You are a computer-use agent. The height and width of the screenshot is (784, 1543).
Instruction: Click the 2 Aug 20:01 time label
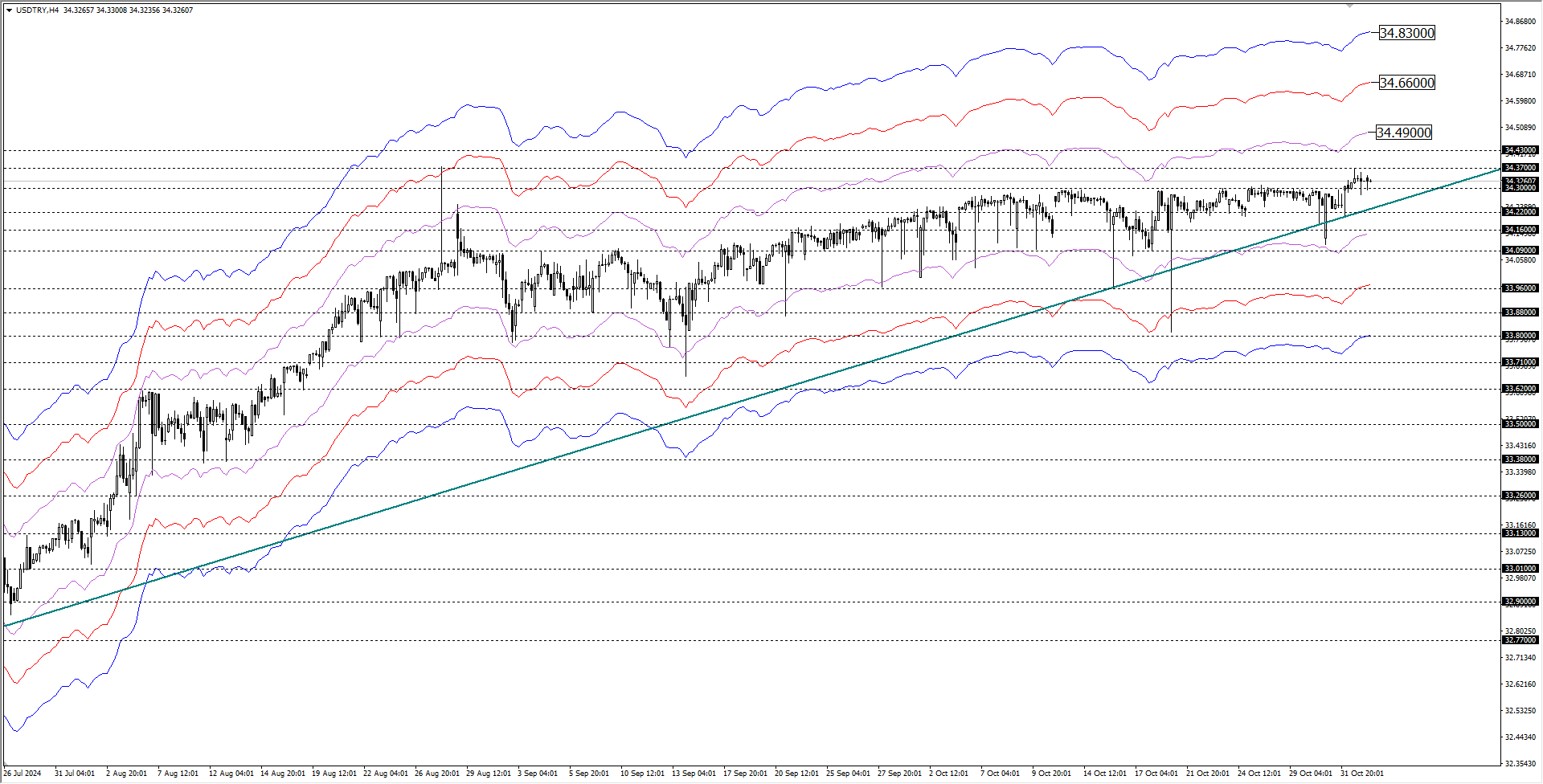click(x=126, y=774)
